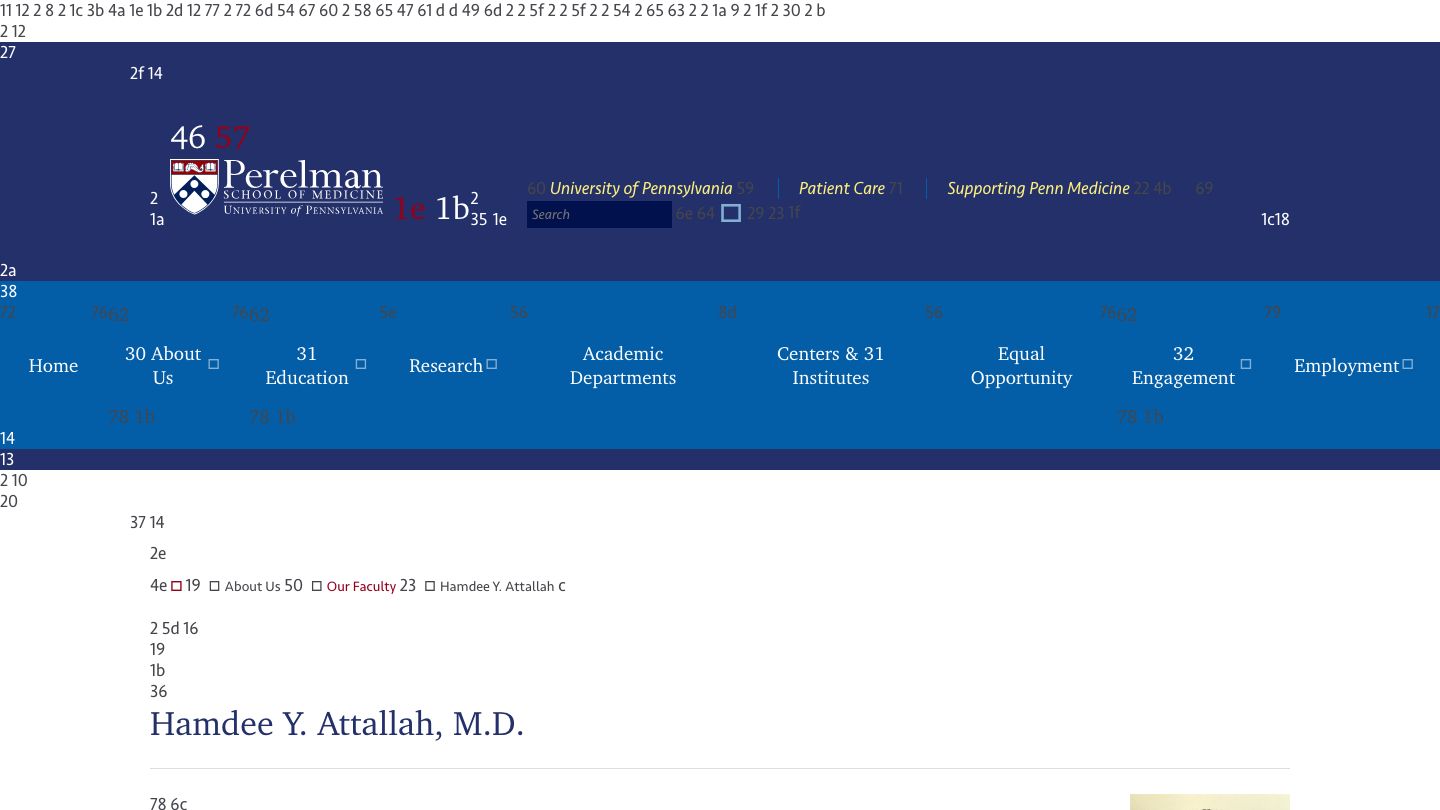This screenshot has width=1440, height=810.
Task: Expand the Research menu dropdown arrow
Action: pos(491,365)
